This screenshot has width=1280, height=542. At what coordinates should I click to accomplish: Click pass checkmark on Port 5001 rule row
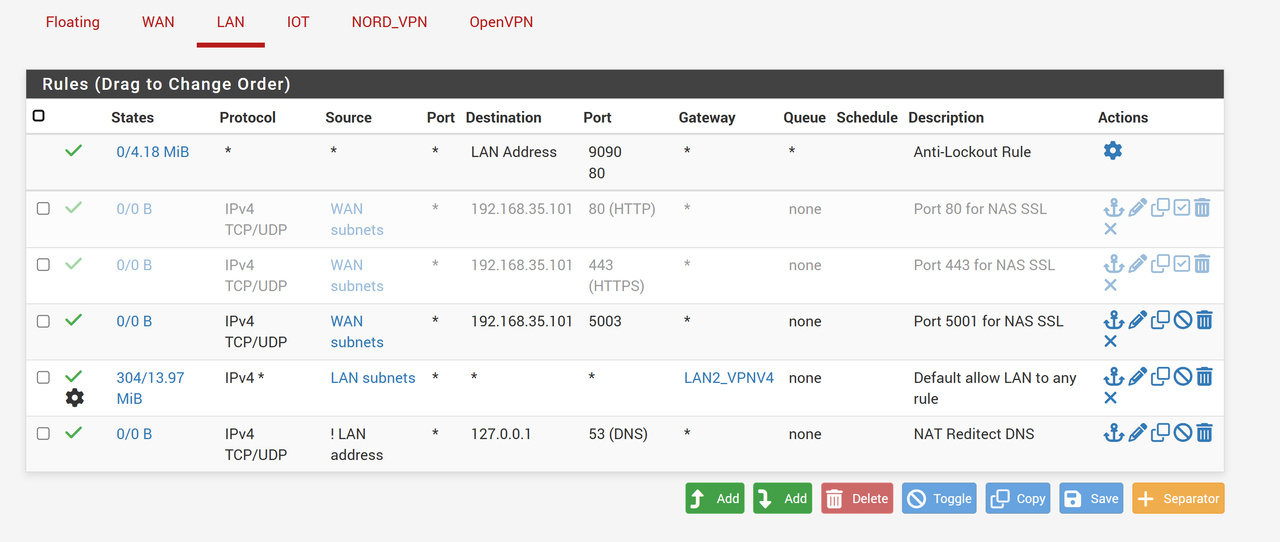pyautogui.click(x=74, y=320)
